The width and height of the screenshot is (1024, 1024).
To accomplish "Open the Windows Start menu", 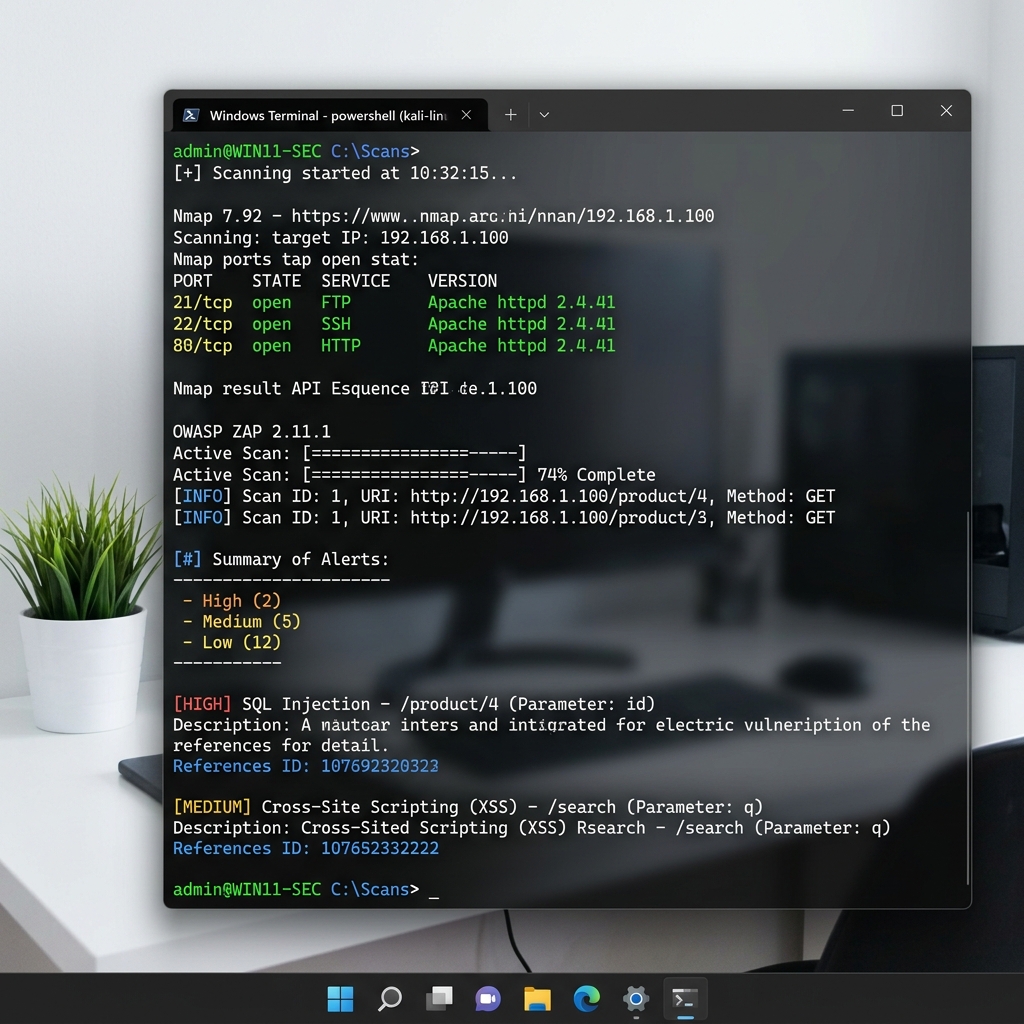I will 340,999.
